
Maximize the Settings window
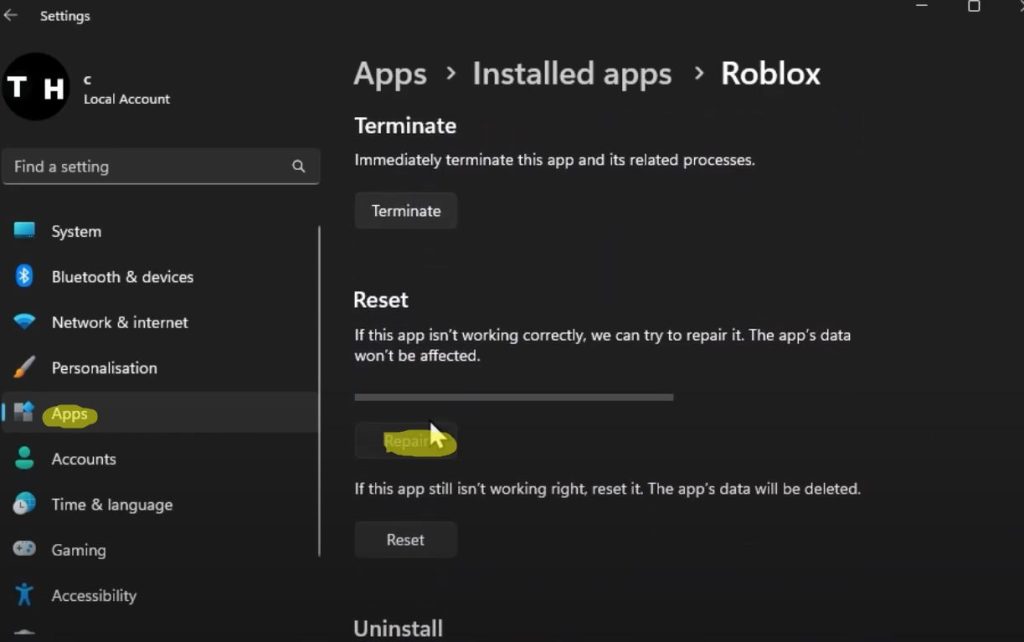tap(974, 6)
